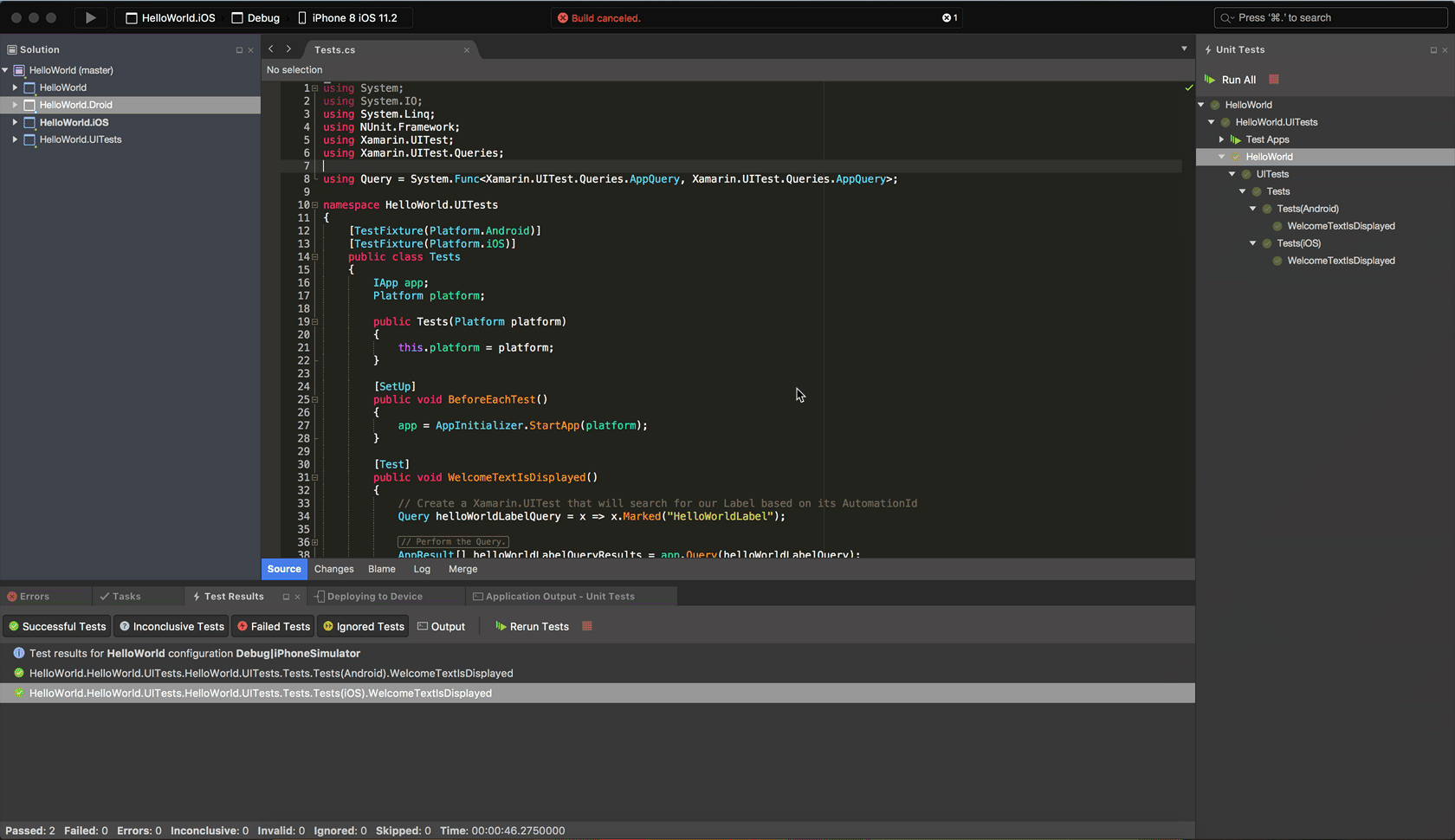This screenshot has height=840, width=1455.
Task: Toggle Successful Tests filter
Action: coord(57,626)
